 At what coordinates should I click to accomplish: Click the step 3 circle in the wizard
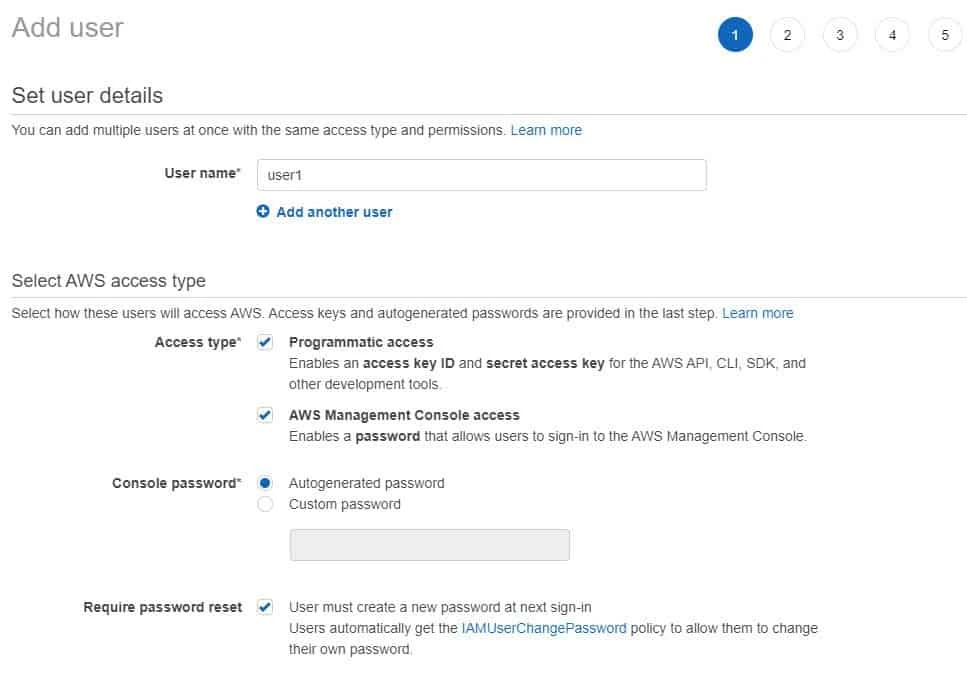[x=840, y=34]
